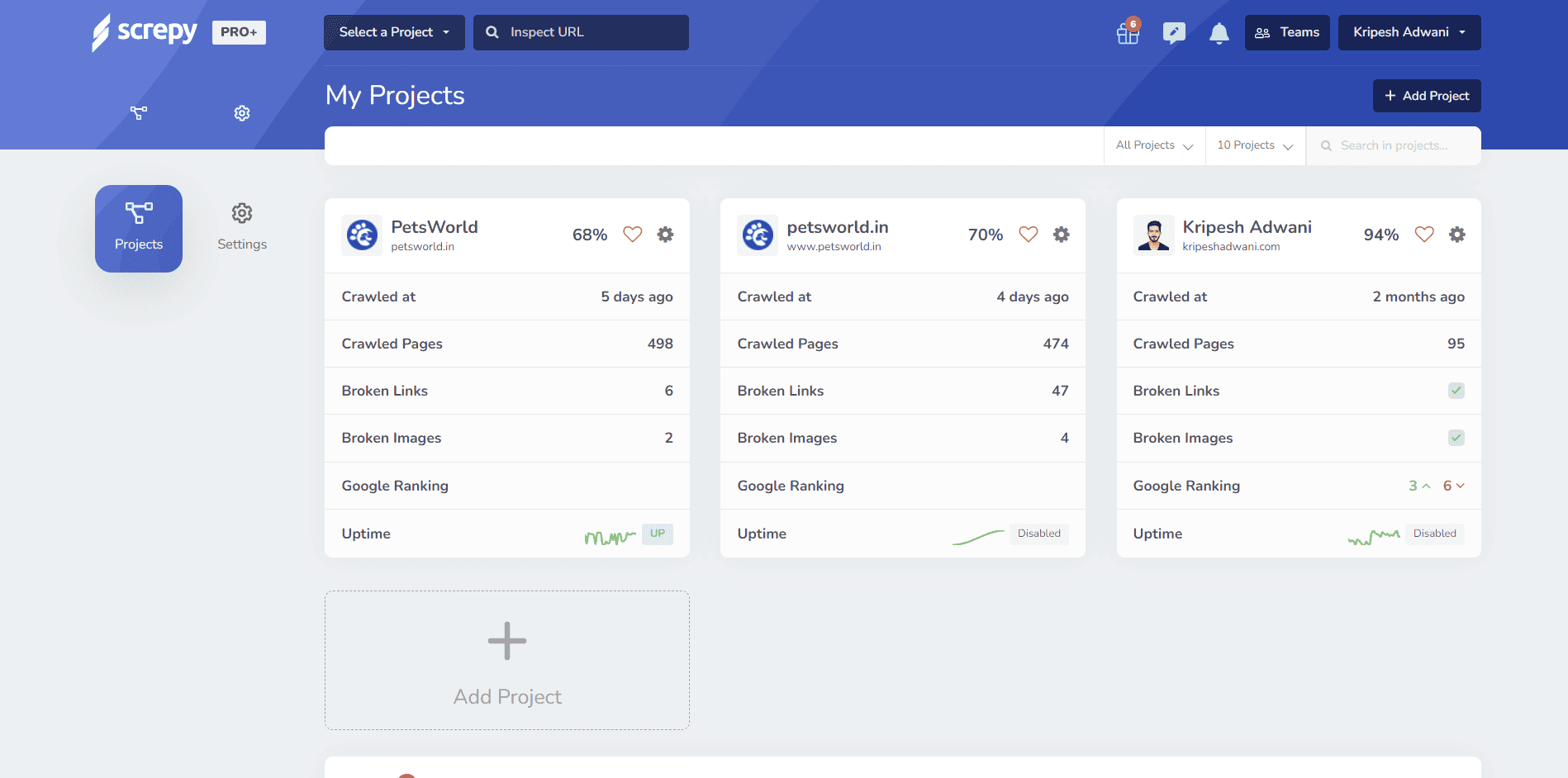Click petsworld.in 70% score
Image resolution: width=1568 pixels, height=778 pixels.
(x=986, y=235)
